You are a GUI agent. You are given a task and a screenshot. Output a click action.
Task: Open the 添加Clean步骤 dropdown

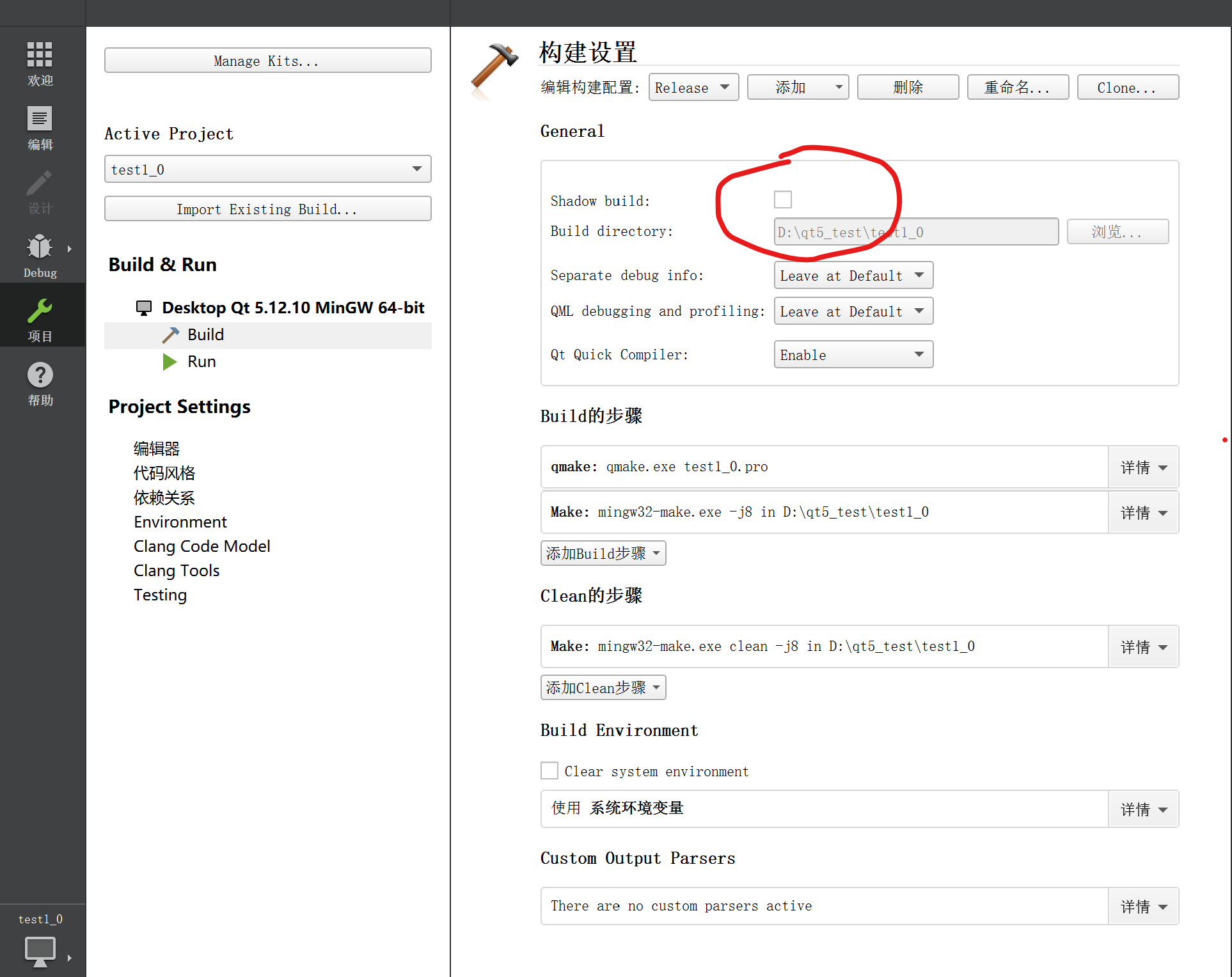(x=603, y=688)
